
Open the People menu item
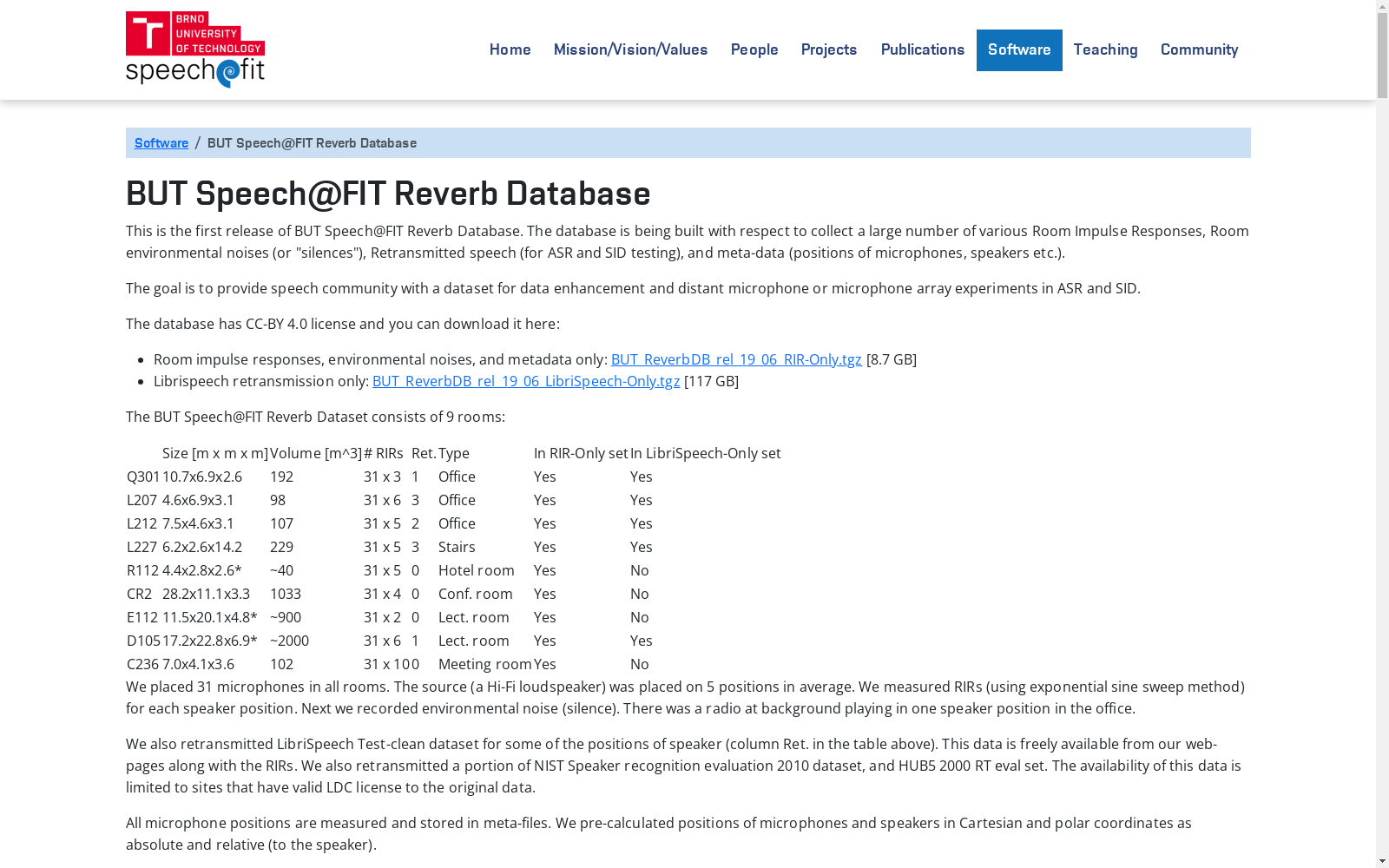pos(754,50)
